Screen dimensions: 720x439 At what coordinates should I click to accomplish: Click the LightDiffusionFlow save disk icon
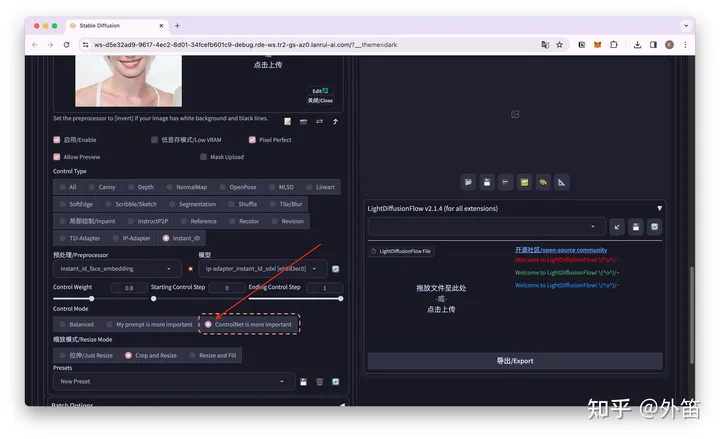(x=636, y=227)
